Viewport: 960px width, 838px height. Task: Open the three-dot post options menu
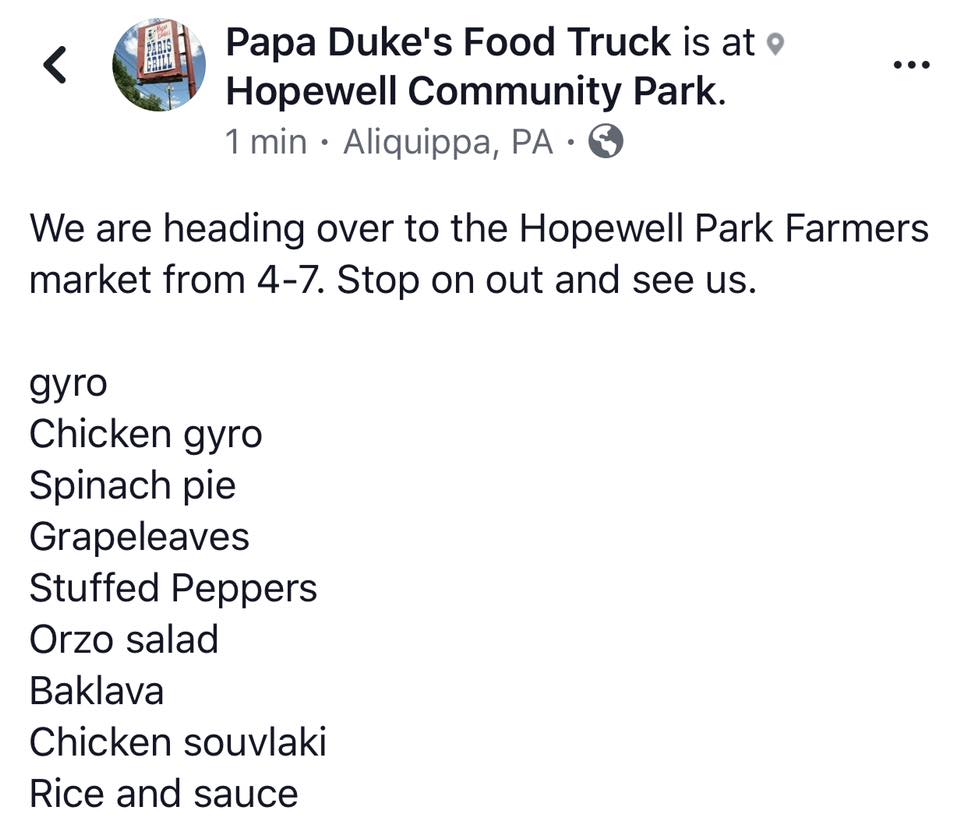909,64
